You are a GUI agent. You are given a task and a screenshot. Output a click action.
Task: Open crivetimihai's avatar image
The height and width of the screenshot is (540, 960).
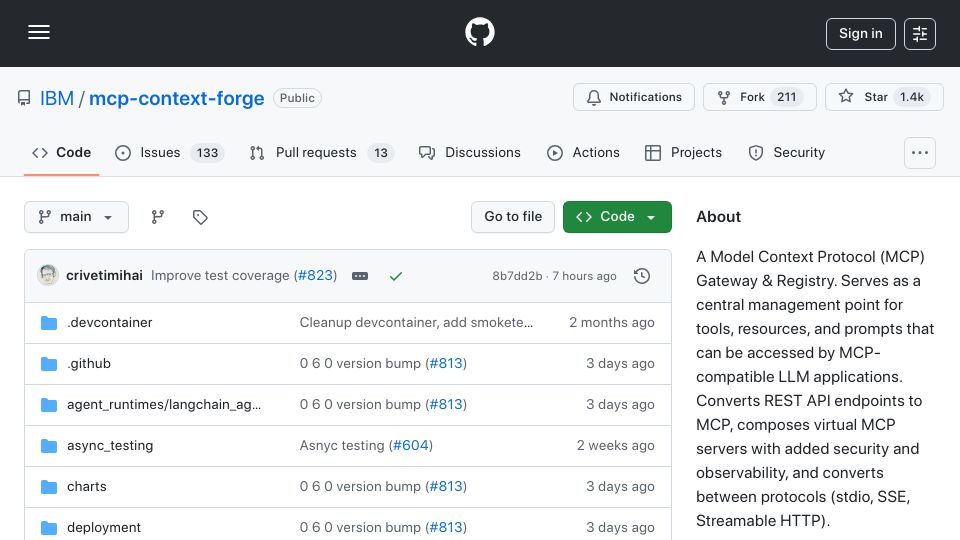48,276
